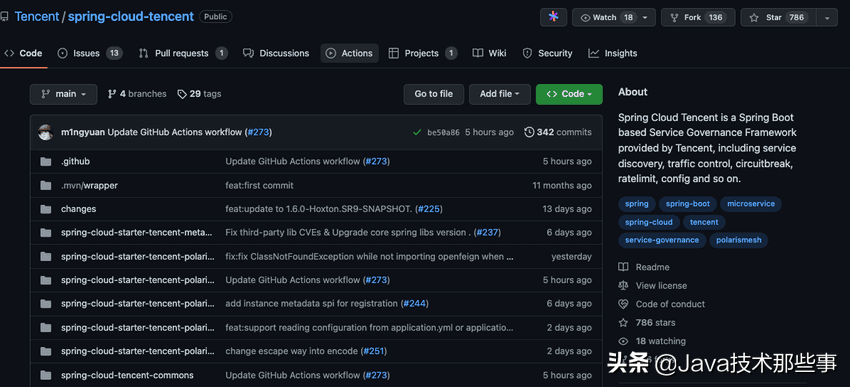Open the Security tab

tap(548, 53)
